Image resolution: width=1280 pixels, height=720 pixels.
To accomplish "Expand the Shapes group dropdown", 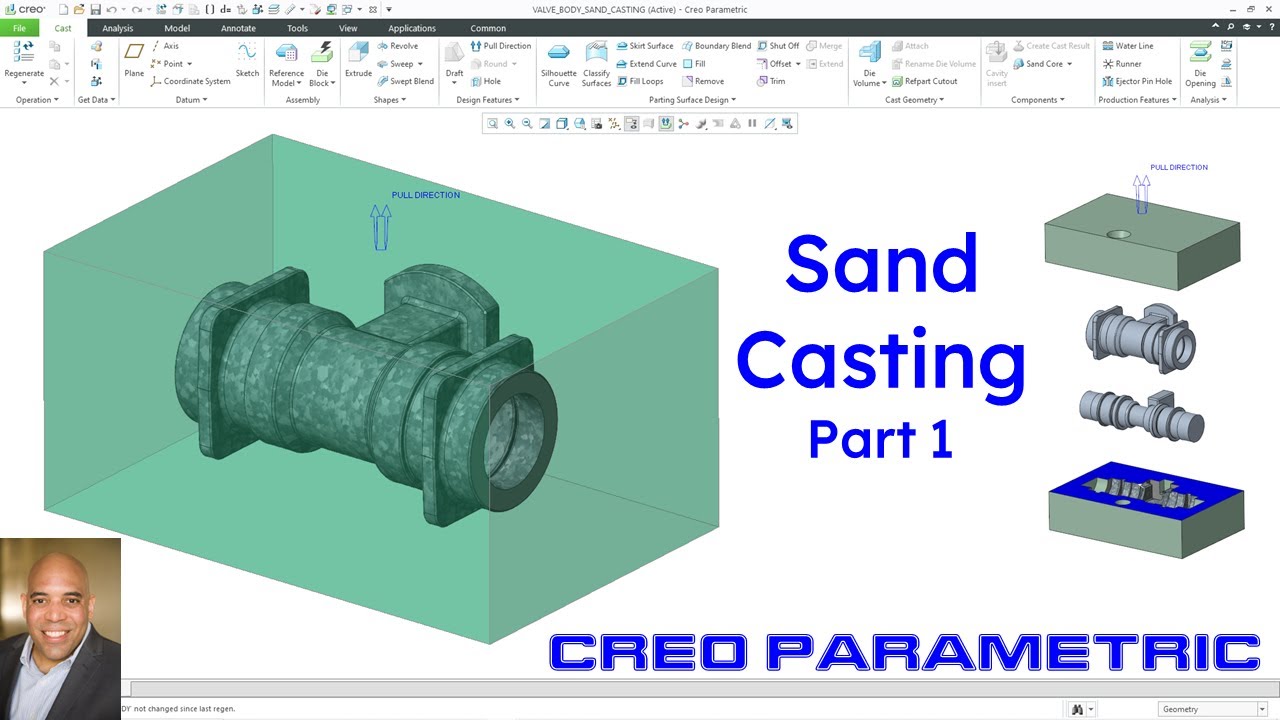I will [390, 100].
